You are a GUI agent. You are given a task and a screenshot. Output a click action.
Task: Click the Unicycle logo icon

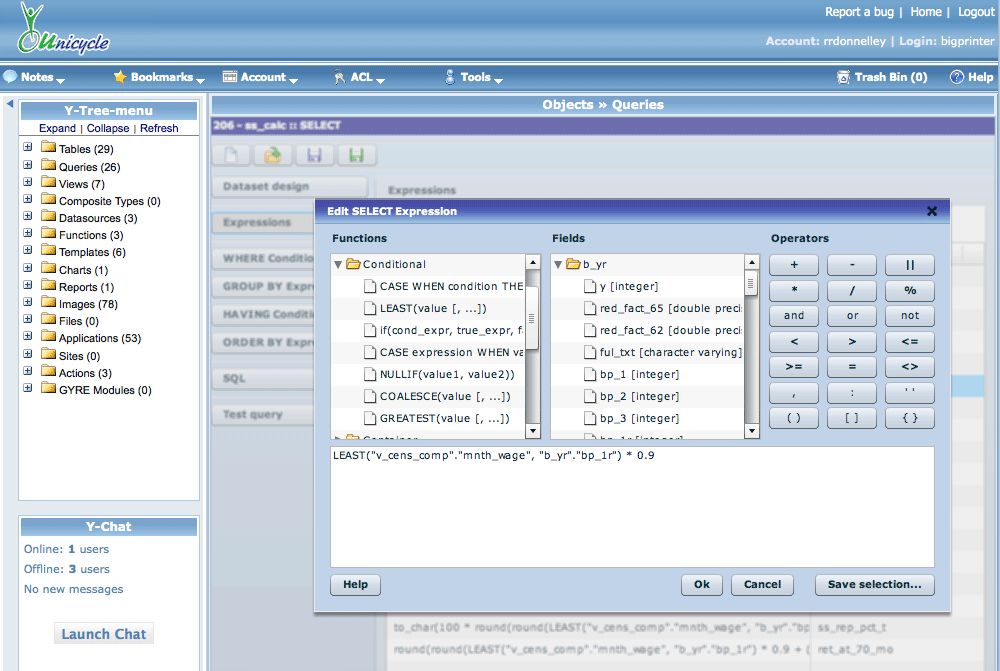[x=34, y=28]
